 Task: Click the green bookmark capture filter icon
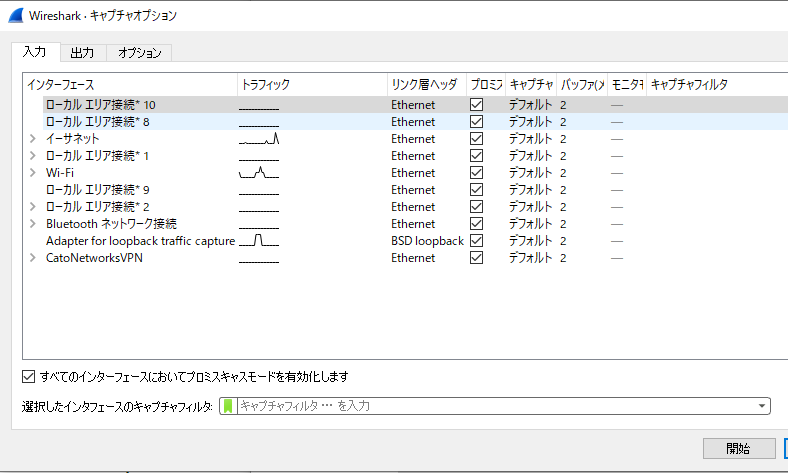click(x=228, y=406)
